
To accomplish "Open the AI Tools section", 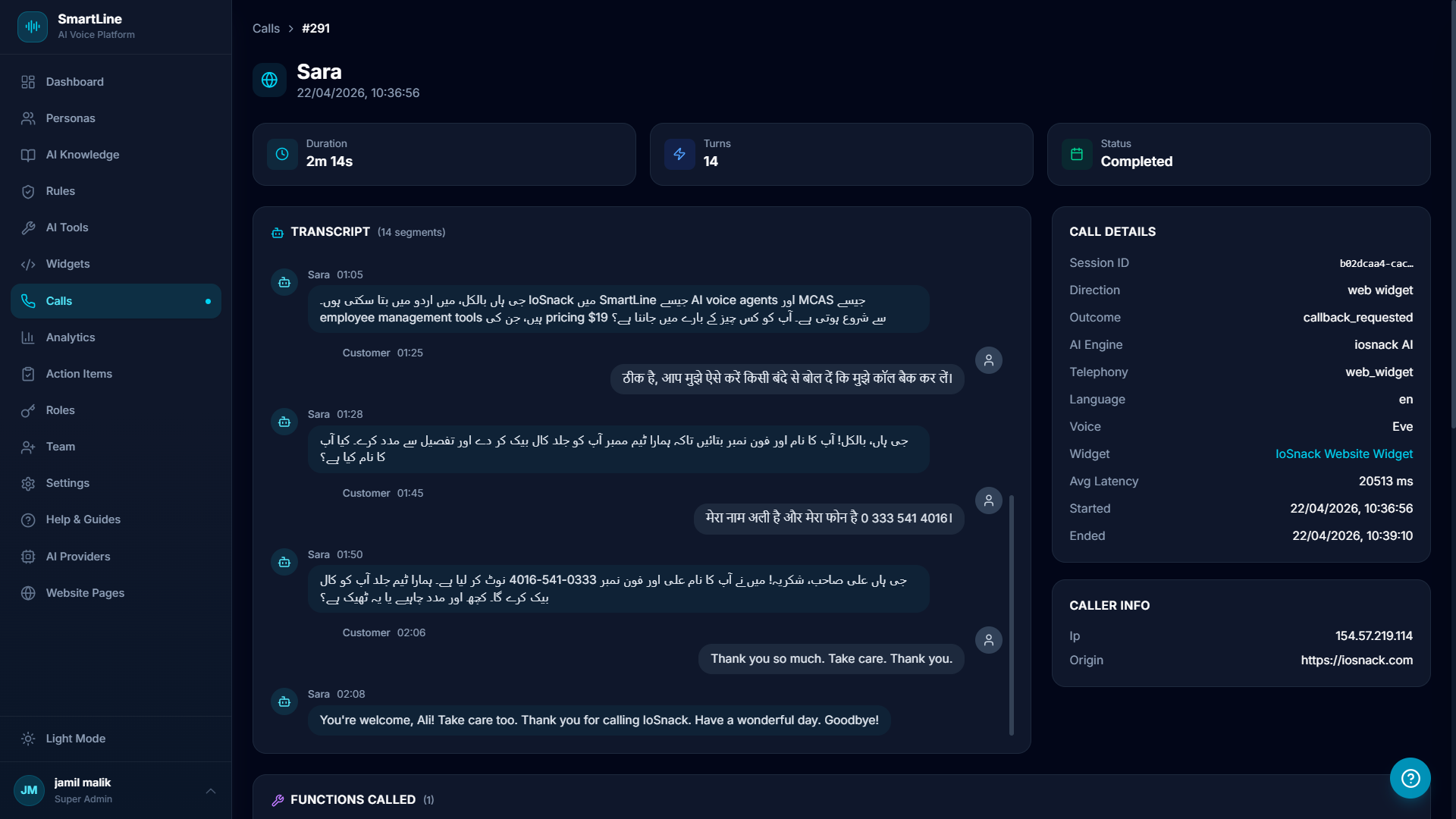I will [65, 227].
